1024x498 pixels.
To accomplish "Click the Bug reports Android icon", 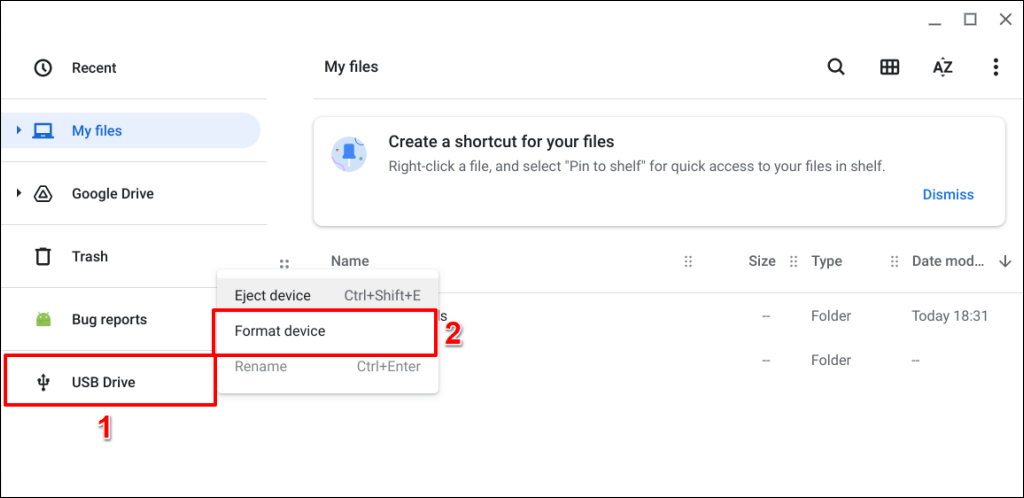I will click(x=43, y=320).
